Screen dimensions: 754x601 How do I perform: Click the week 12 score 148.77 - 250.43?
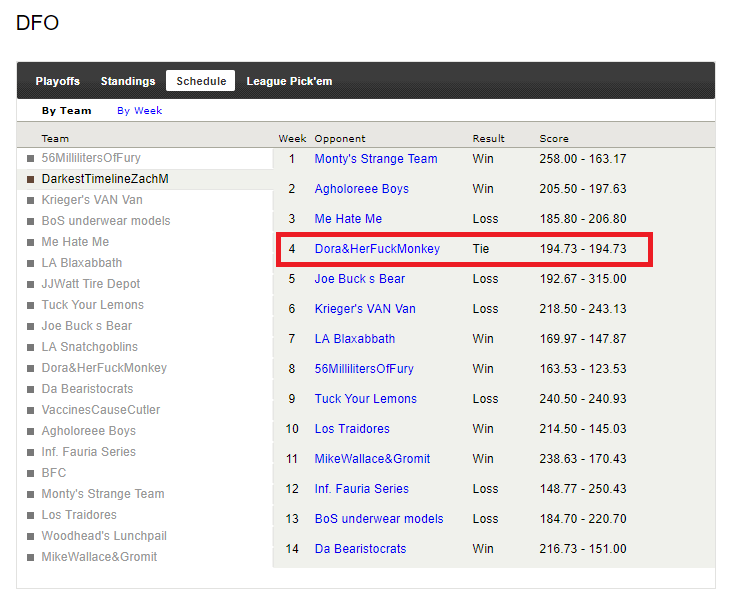pyautogui.click(x=583, y=489)
